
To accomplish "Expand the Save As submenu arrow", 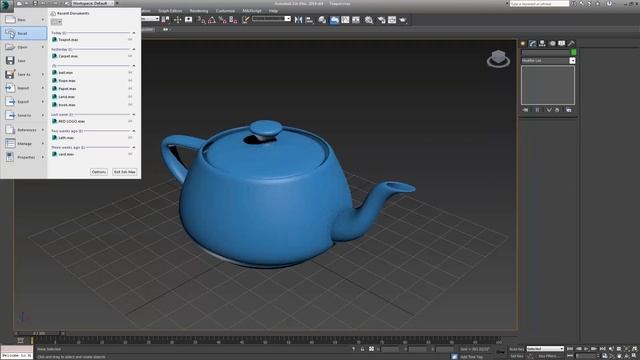I will coord(42,74).
